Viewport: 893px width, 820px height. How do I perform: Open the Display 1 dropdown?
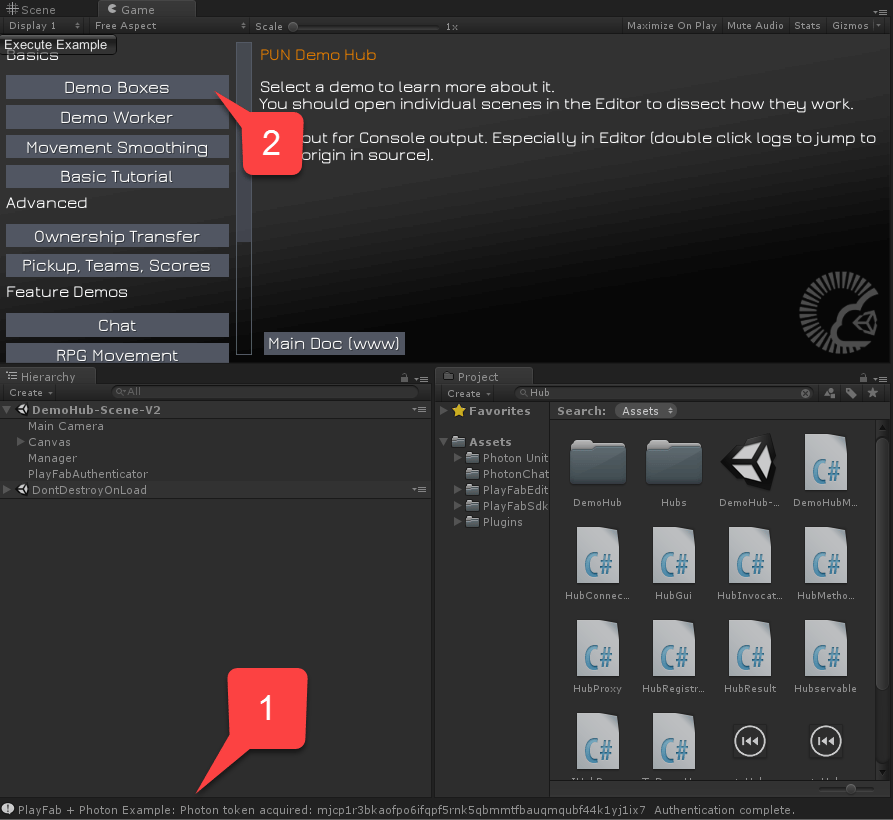click(44, 26)
